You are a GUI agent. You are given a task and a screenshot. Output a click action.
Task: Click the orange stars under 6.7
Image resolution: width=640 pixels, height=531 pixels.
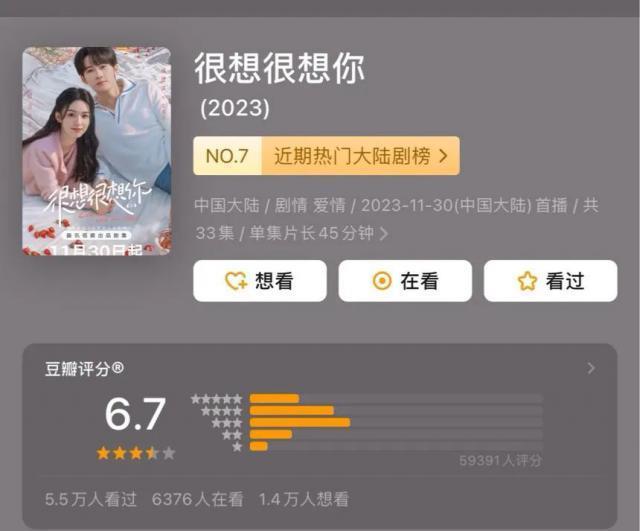coord(136,453)
